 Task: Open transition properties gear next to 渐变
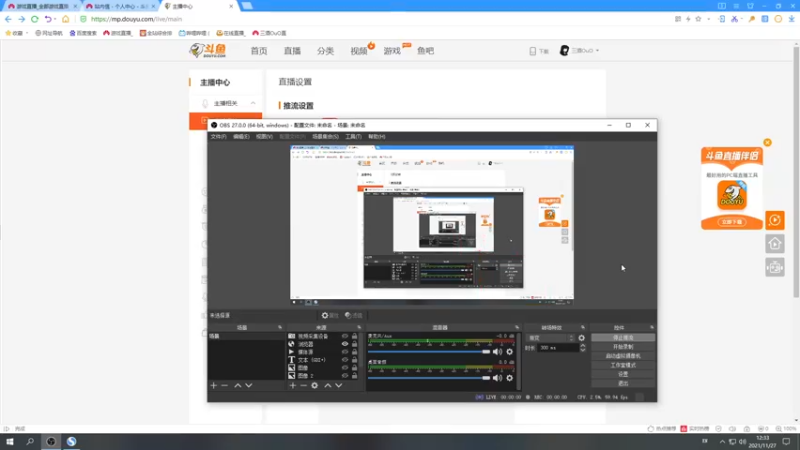pyautogui.click(x=582, y=338)
